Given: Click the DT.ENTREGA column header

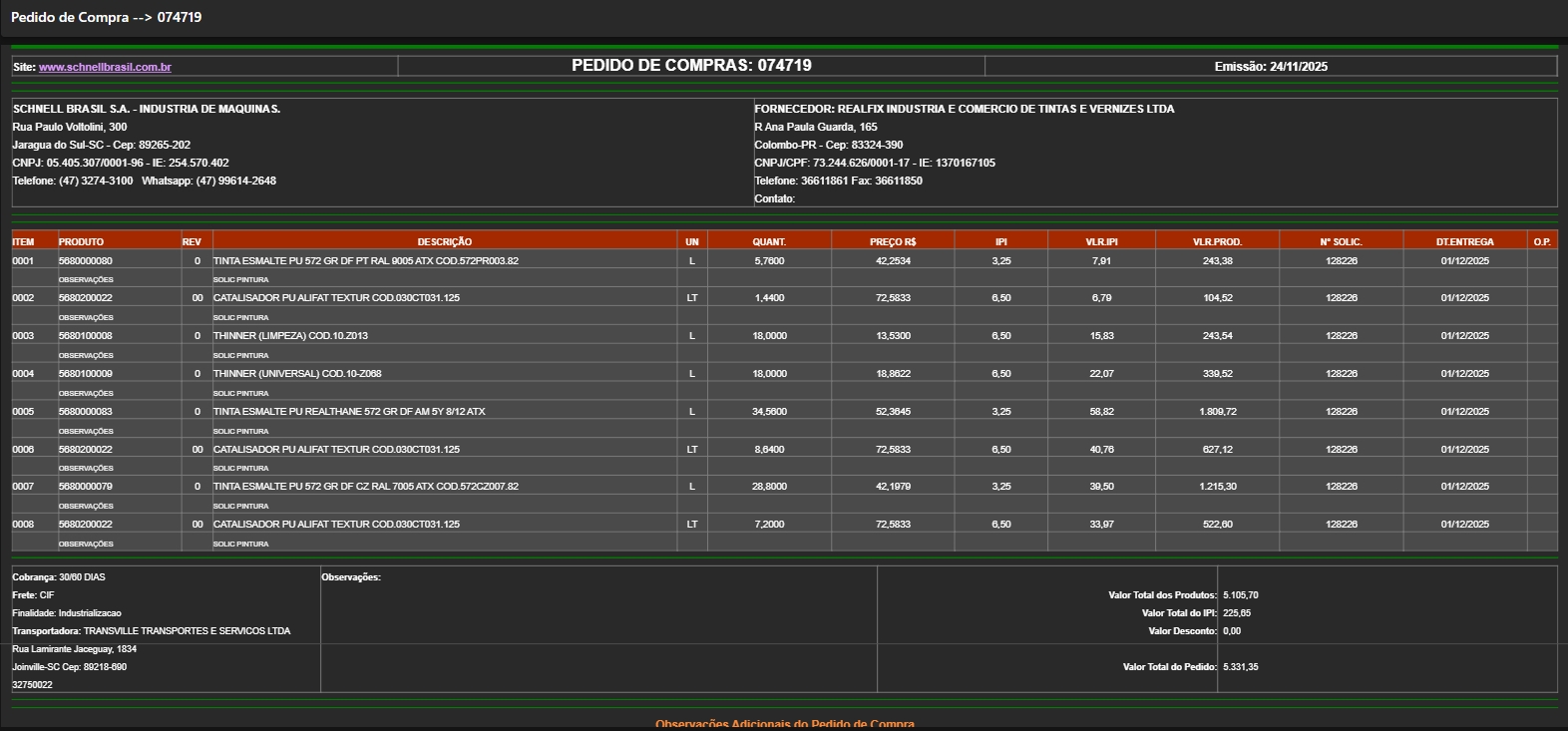Looking at the screenshot, I should pyautogui.click(x=1464, y=241).
